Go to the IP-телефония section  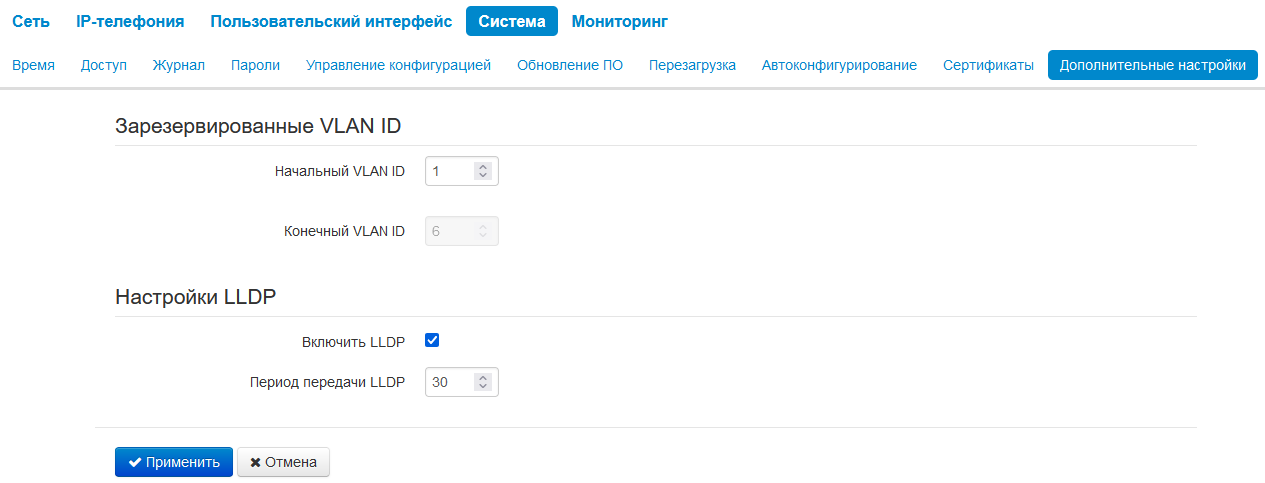(130, 21)
